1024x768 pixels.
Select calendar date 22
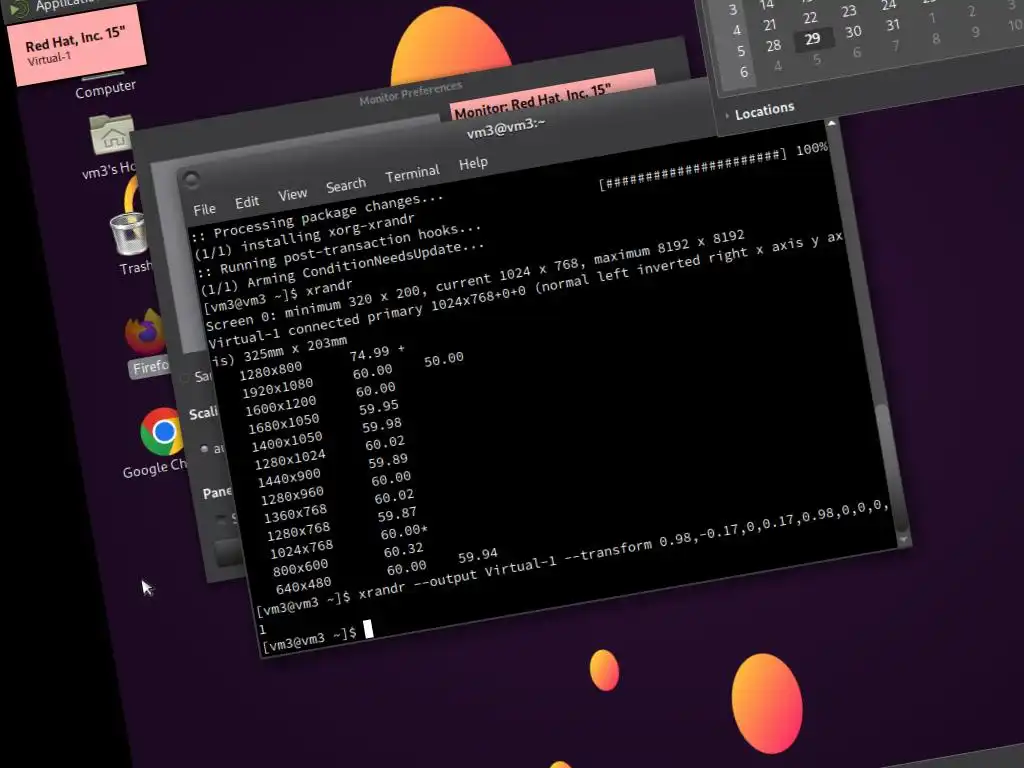coord(810,18)
